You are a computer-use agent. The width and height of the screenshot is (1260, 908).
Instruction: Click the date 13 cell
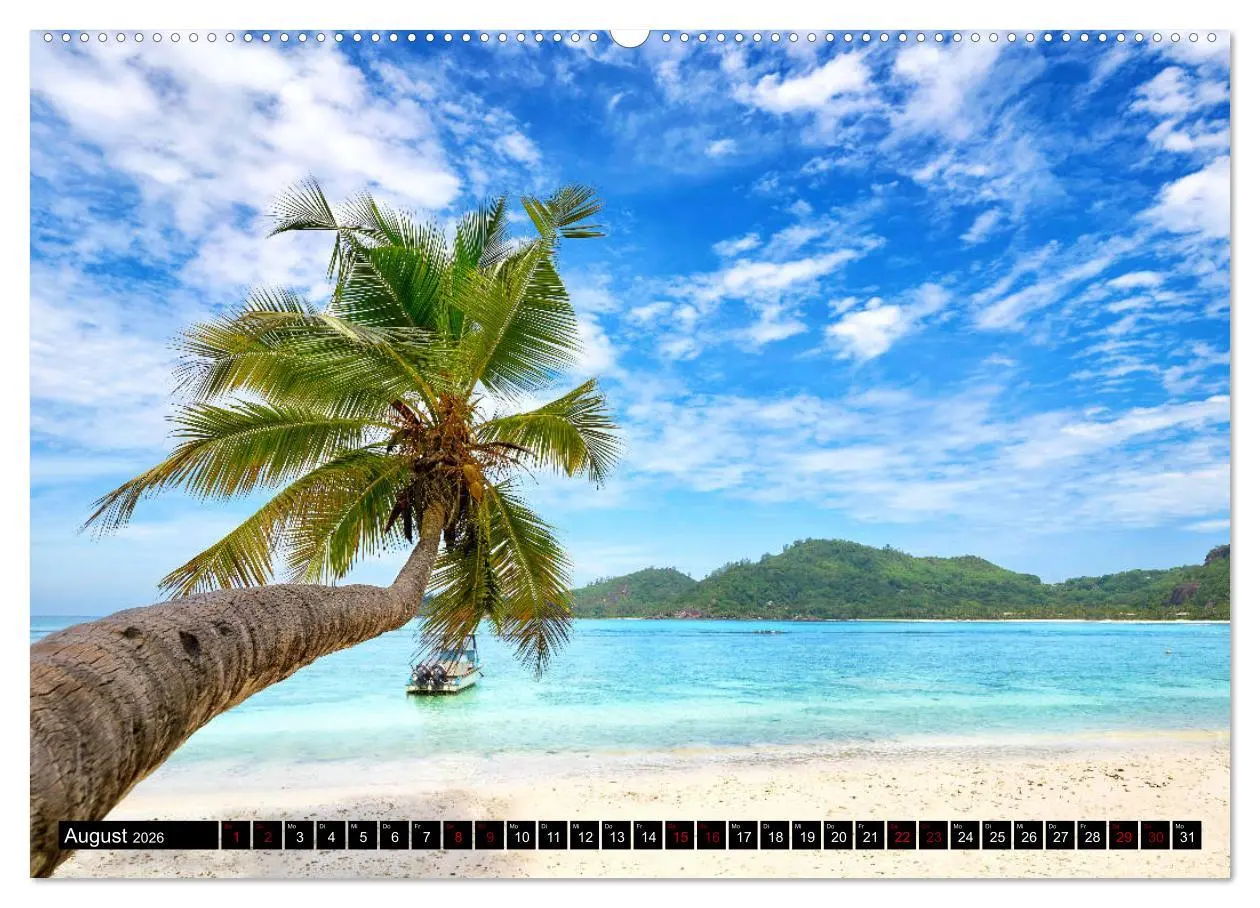(x=616, y=836)
